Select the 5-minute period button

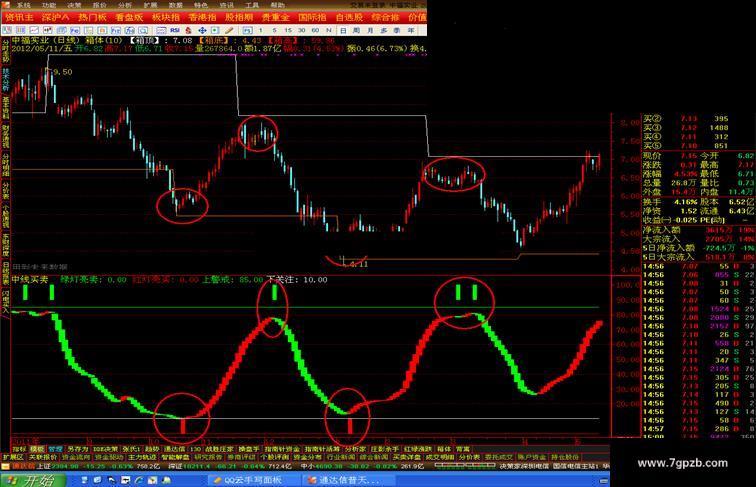click(274, 30)
